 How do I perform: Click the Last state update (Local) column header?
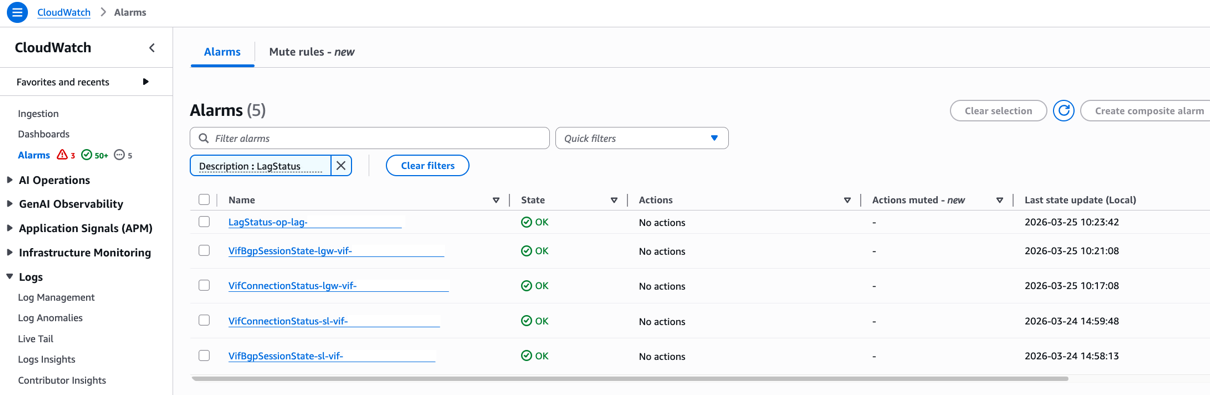tap(1080, 200)
